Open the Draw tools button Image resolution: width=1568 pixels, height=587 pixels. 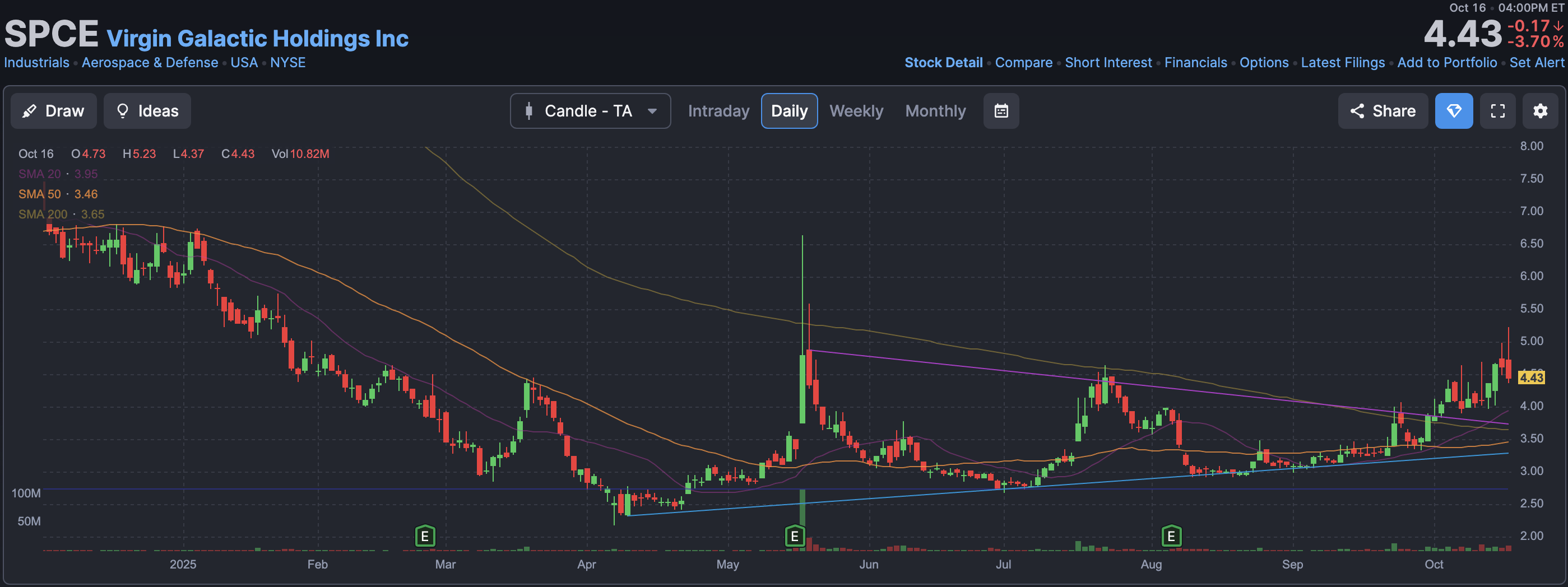[54, 111]
